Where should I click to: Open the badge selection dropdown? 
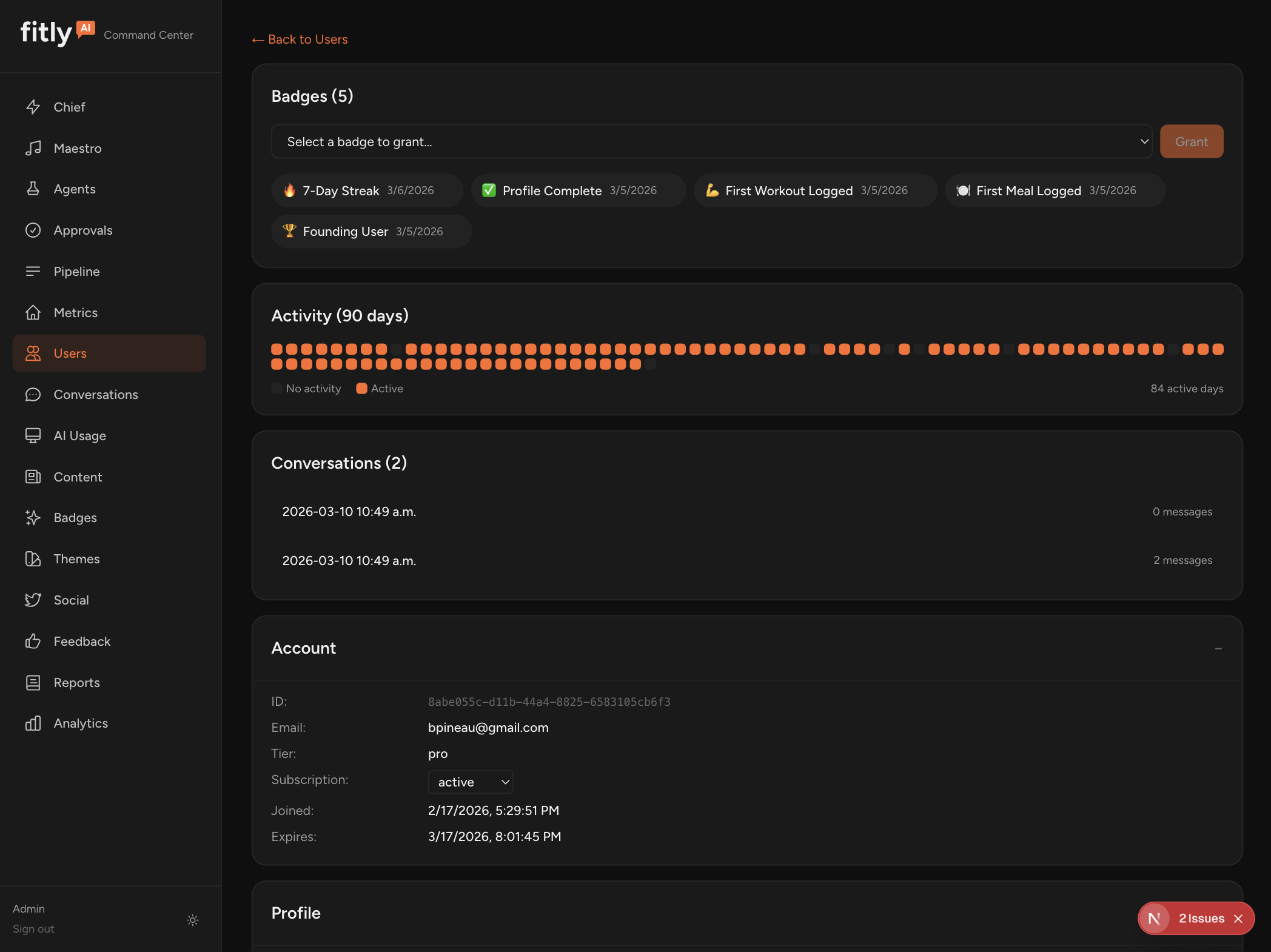tap(712, 141)
